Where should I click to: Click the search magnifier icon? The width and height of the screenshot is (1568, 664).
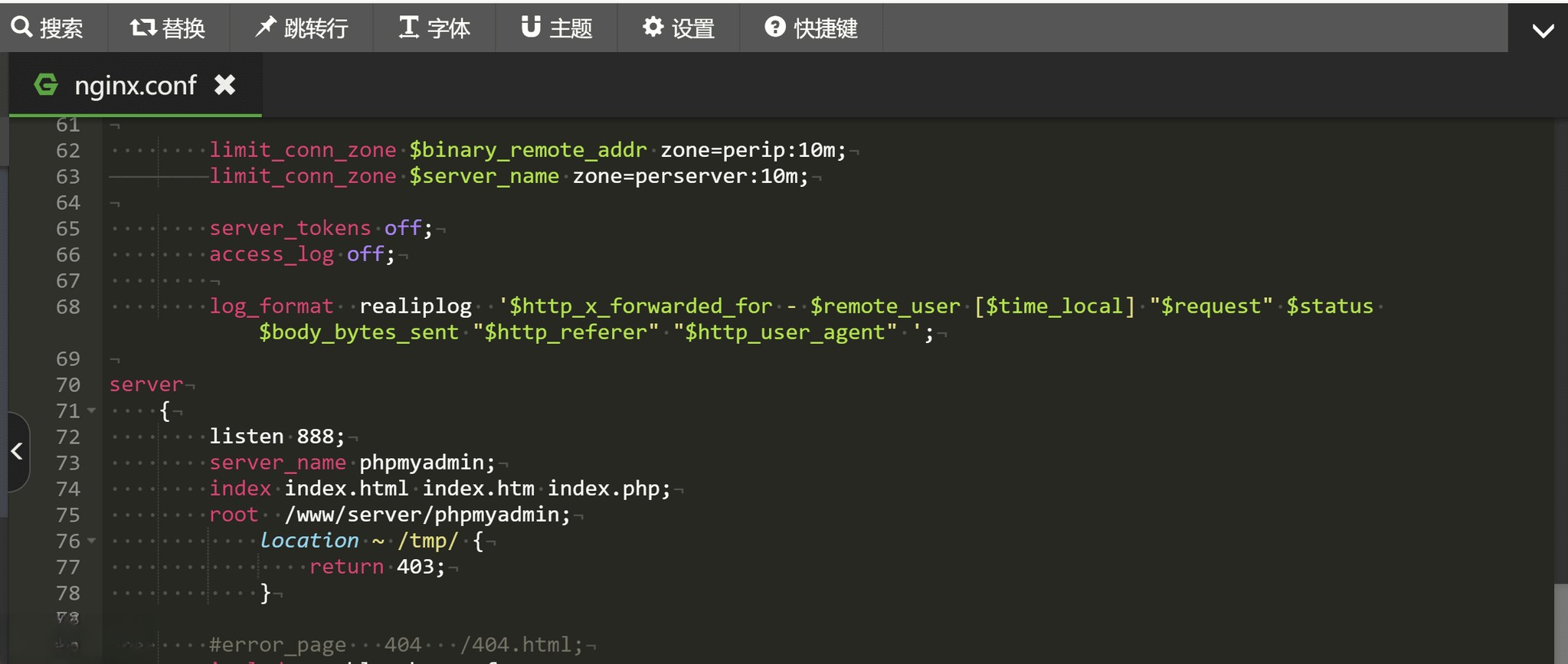tap(21, 28)
